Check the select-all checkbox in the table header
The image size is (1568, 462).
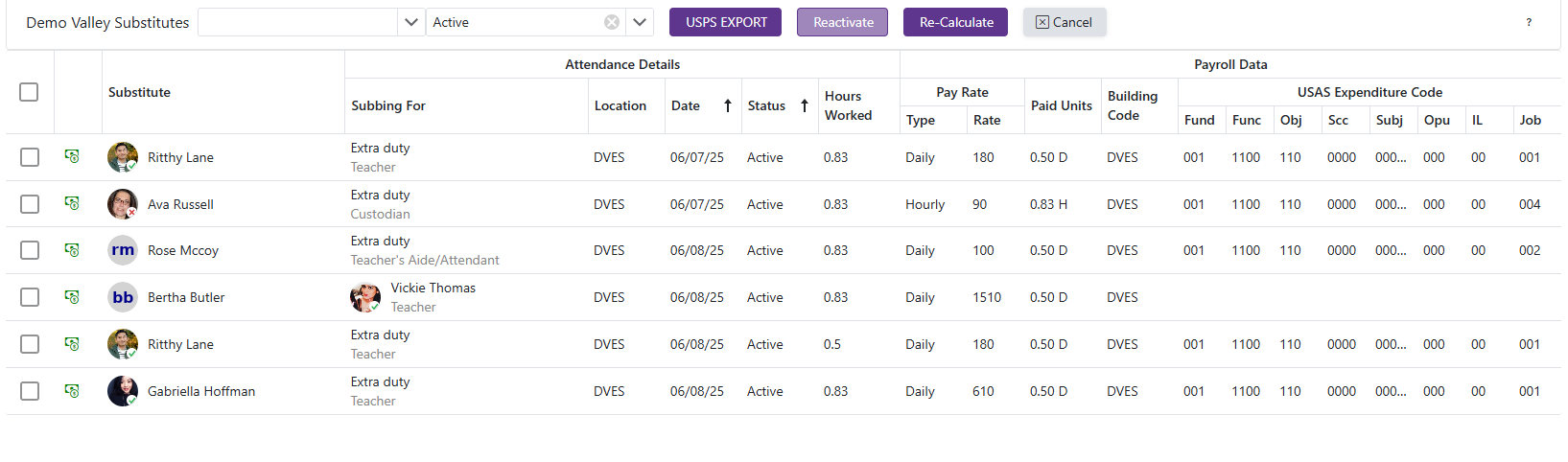(29, 92)
